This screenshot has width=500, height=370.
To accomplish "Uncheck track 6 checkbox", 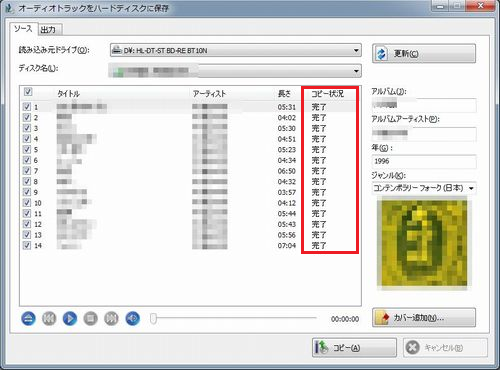I will [27, 160].
